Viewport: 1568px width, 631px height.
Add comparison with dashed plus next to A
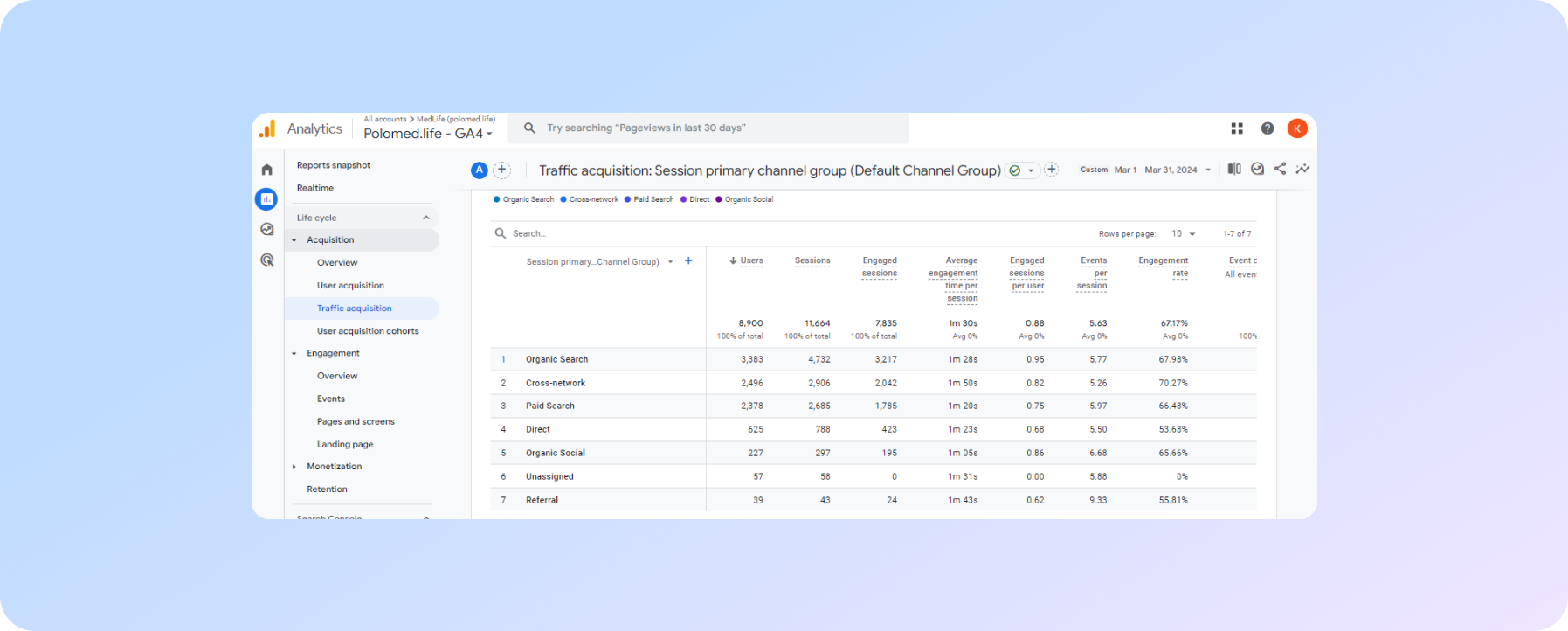502,170
